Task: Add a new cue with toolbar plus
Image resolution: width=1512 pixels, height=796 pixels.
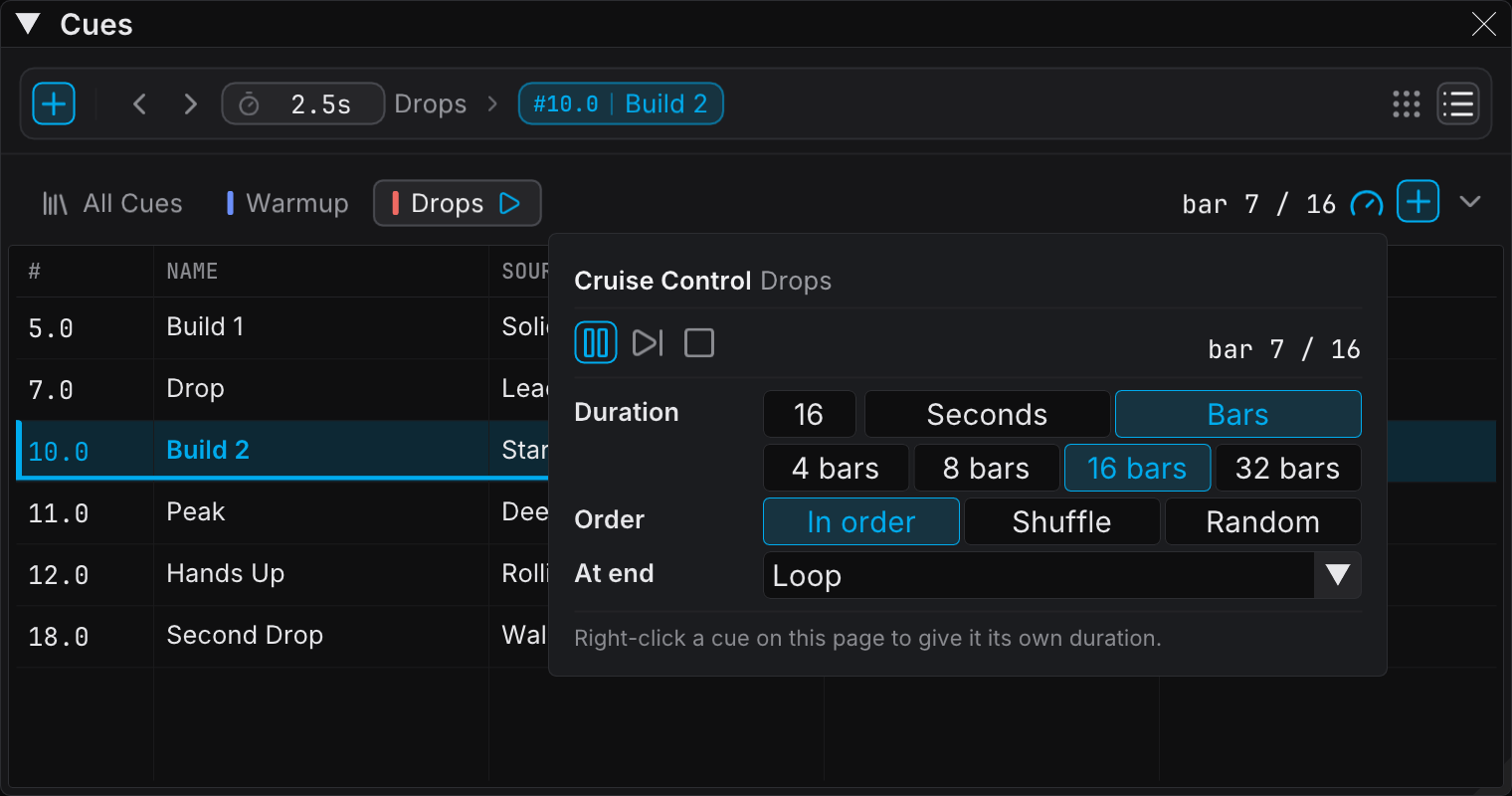Action: pyautogui.click(x=54, y=103)
